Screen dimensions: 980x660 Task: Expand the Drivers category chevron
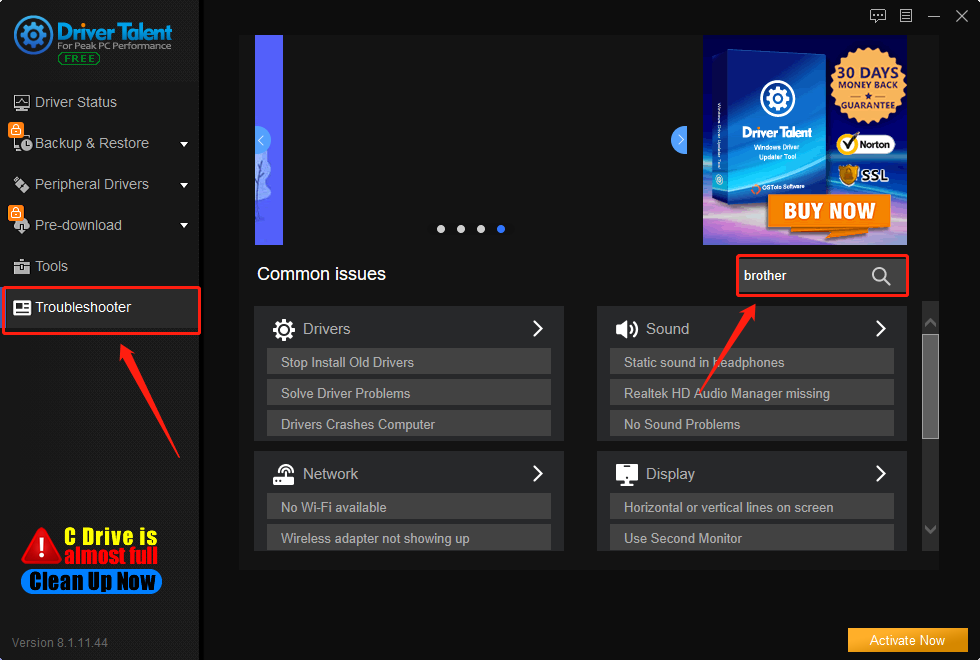(538, 329)
